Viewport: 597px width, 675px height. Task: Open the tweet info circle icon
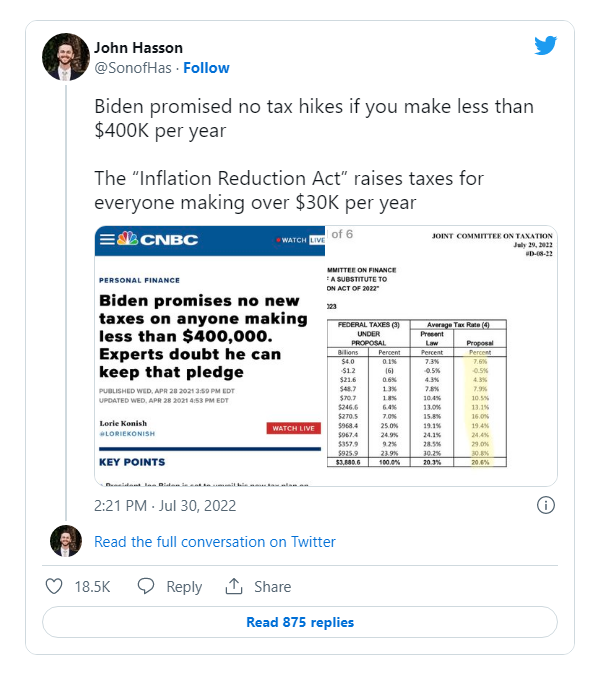(x=546, y=505)
